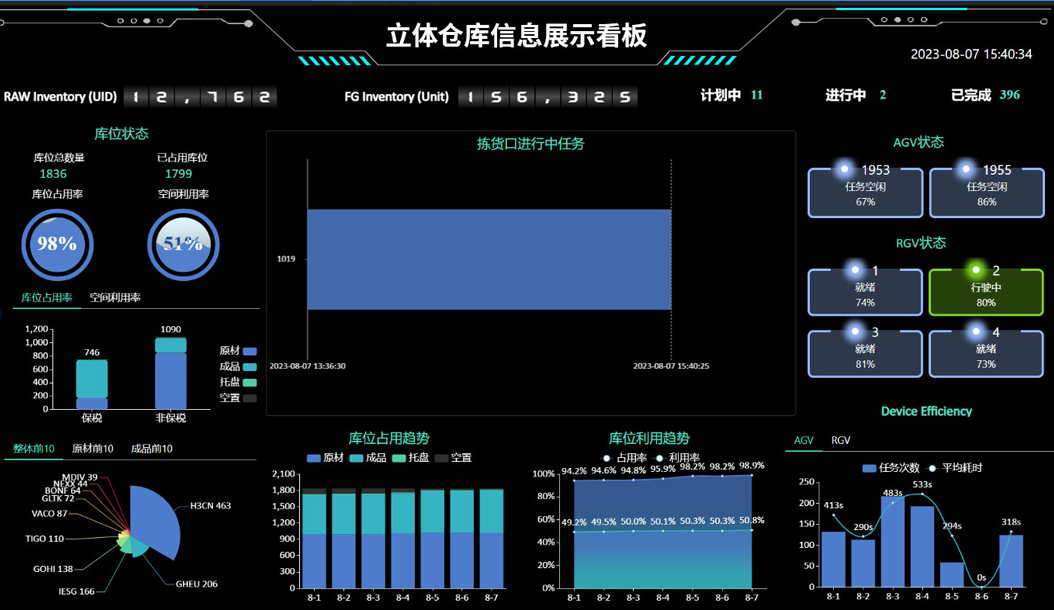Select the RGV 3 status card

pos(865,352)
